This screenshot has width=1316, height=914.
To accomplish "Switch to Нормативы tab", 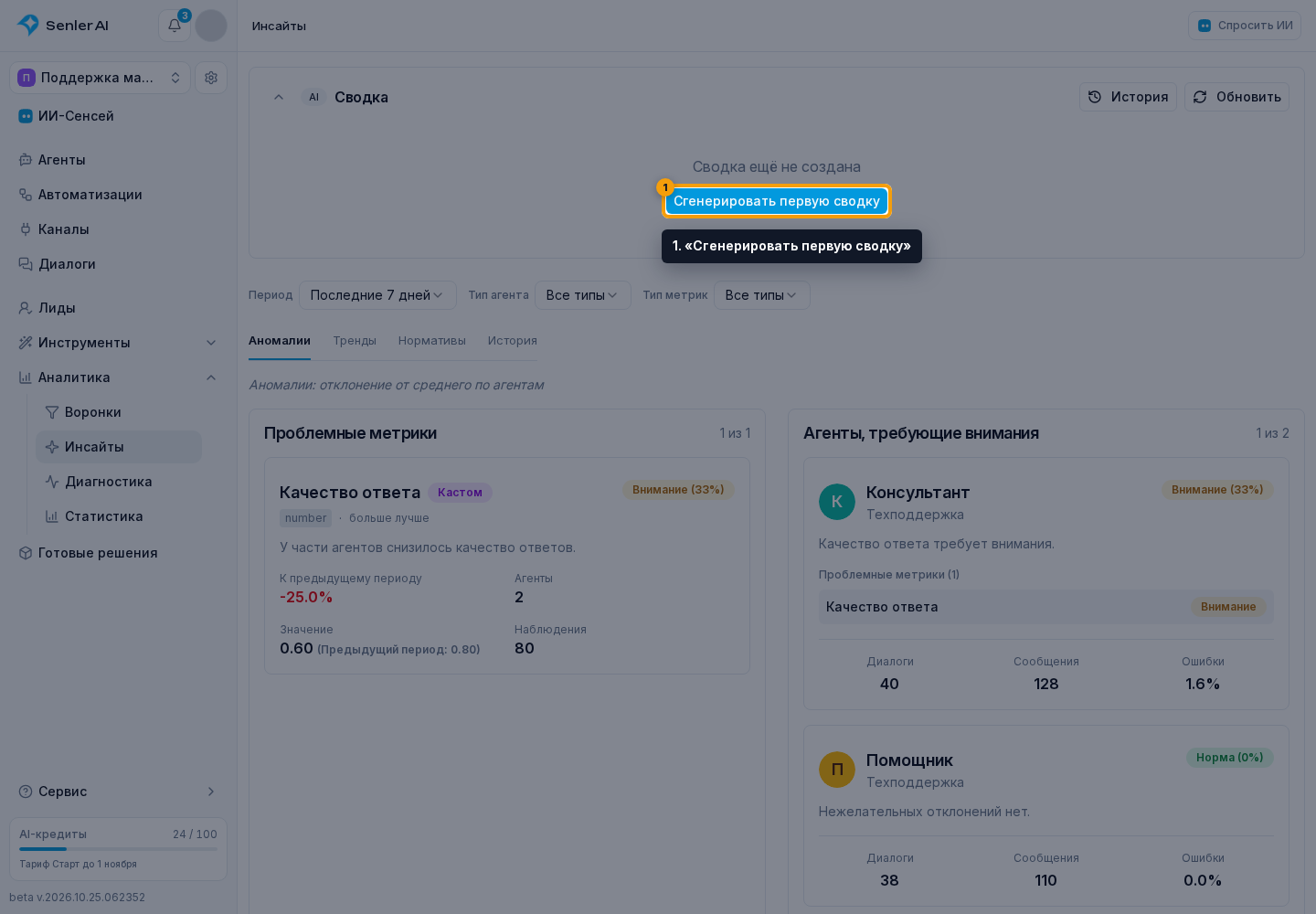I will coord(432,341).
